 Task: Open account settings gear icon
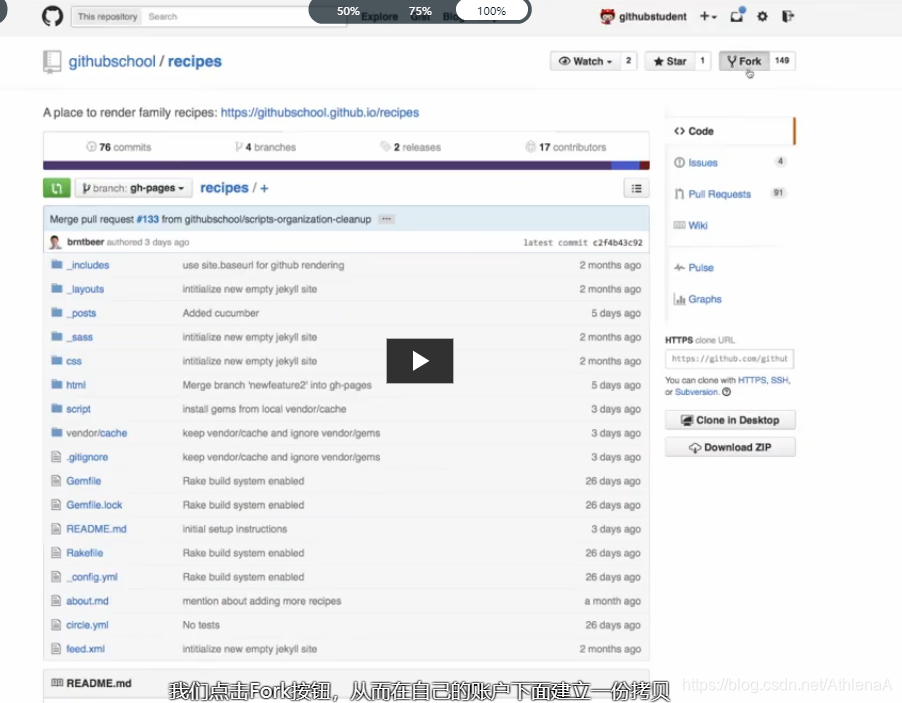click(762, 16)
